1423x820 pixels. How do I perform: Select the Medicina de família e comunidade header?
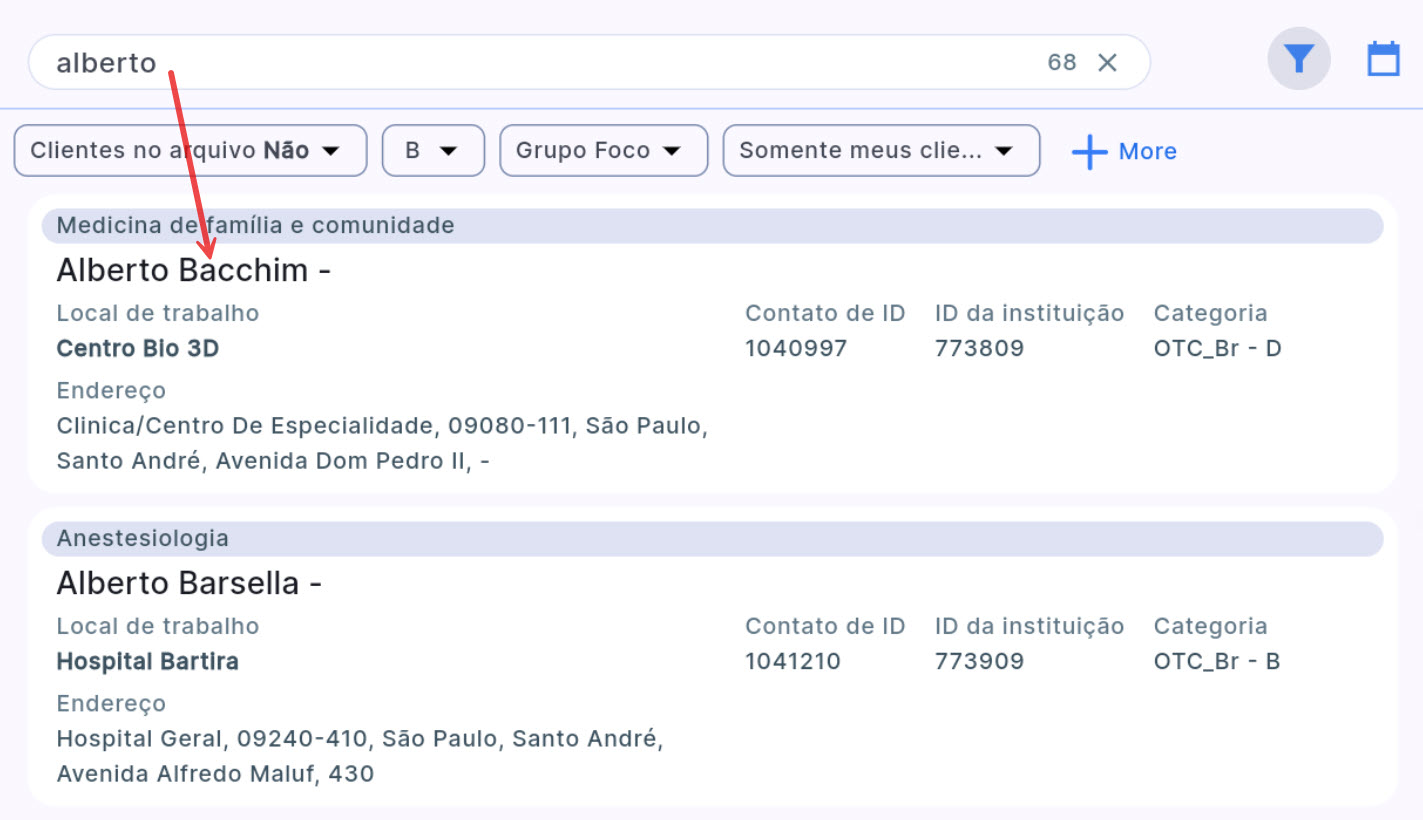click(x=255, y=226)
